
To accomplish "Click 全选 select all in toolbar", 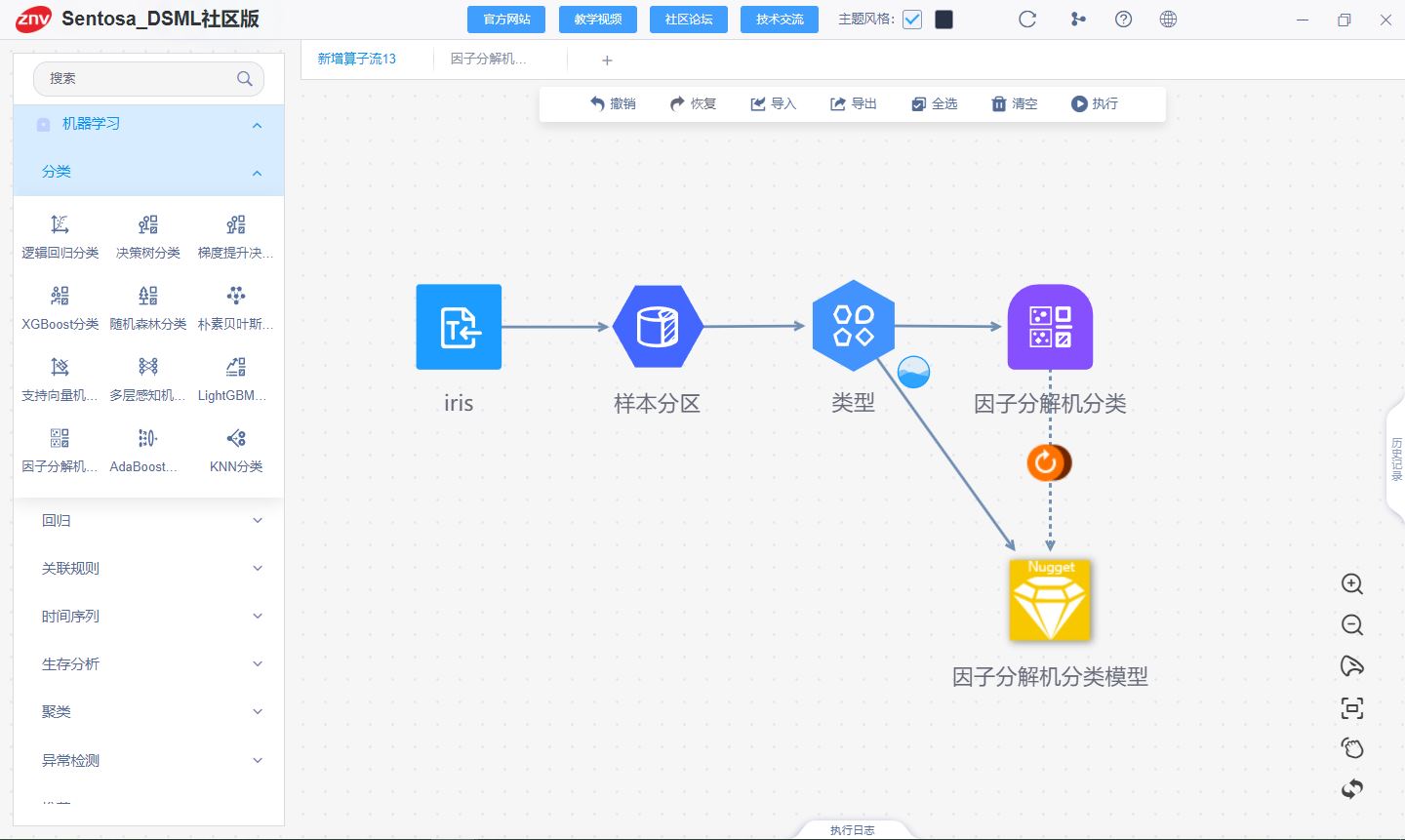I will tap(934, 103).
